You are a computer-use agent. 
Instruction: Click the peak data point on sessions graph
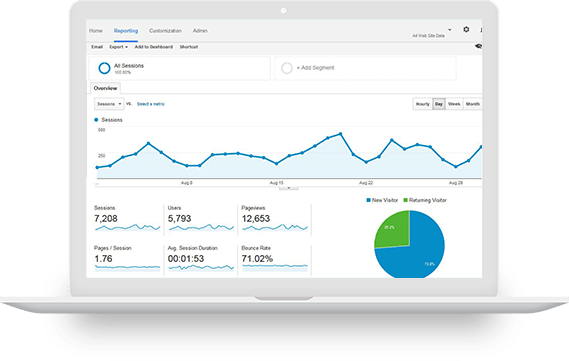tap(340, 134)
